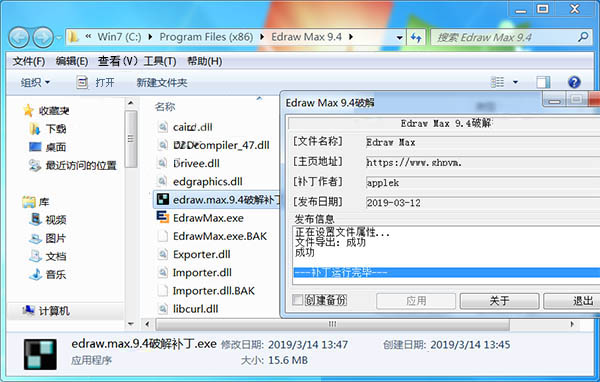Click the navigation pane scroll-up arrow
The height and width of the screenshot is (382, 600).
(x=131, y=103)
